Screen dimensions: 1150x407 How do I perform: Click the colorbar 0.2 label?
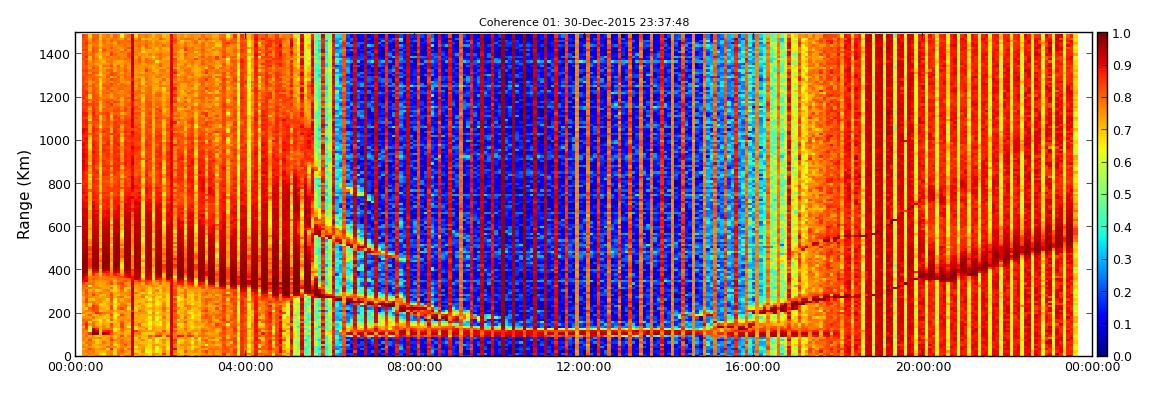coord(1123,292)
